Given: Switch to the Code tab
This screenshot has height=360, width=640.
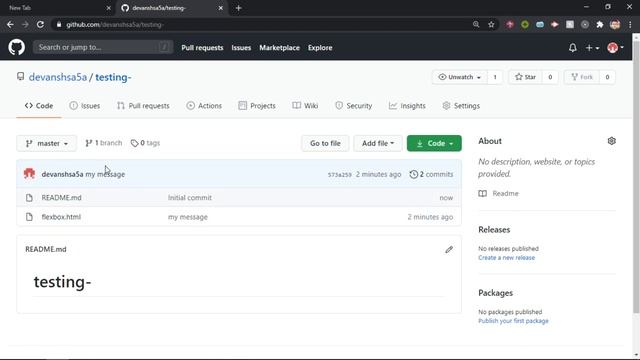Looking at the screenshot, I should pyautogui.click(x=39, y=106).
